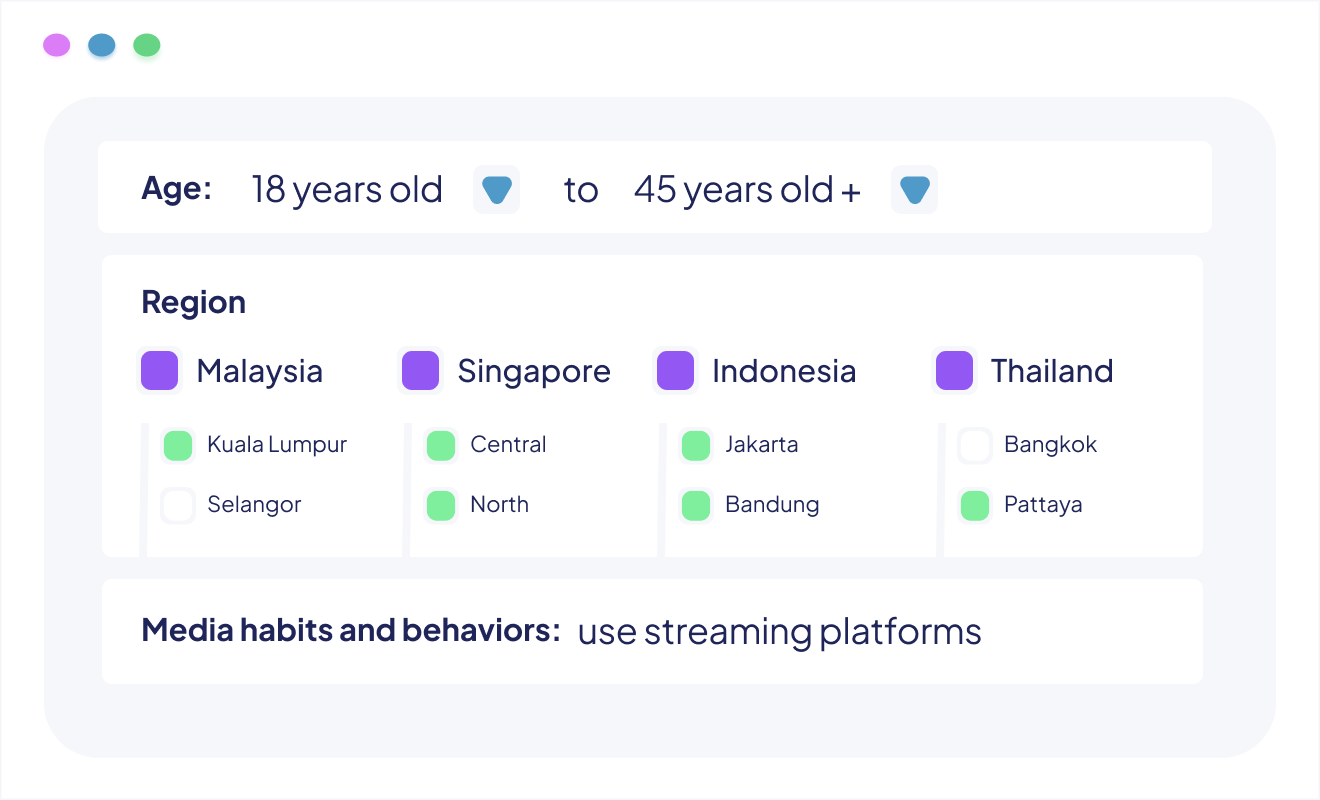Toggle the North checkbox

point(441,505)
